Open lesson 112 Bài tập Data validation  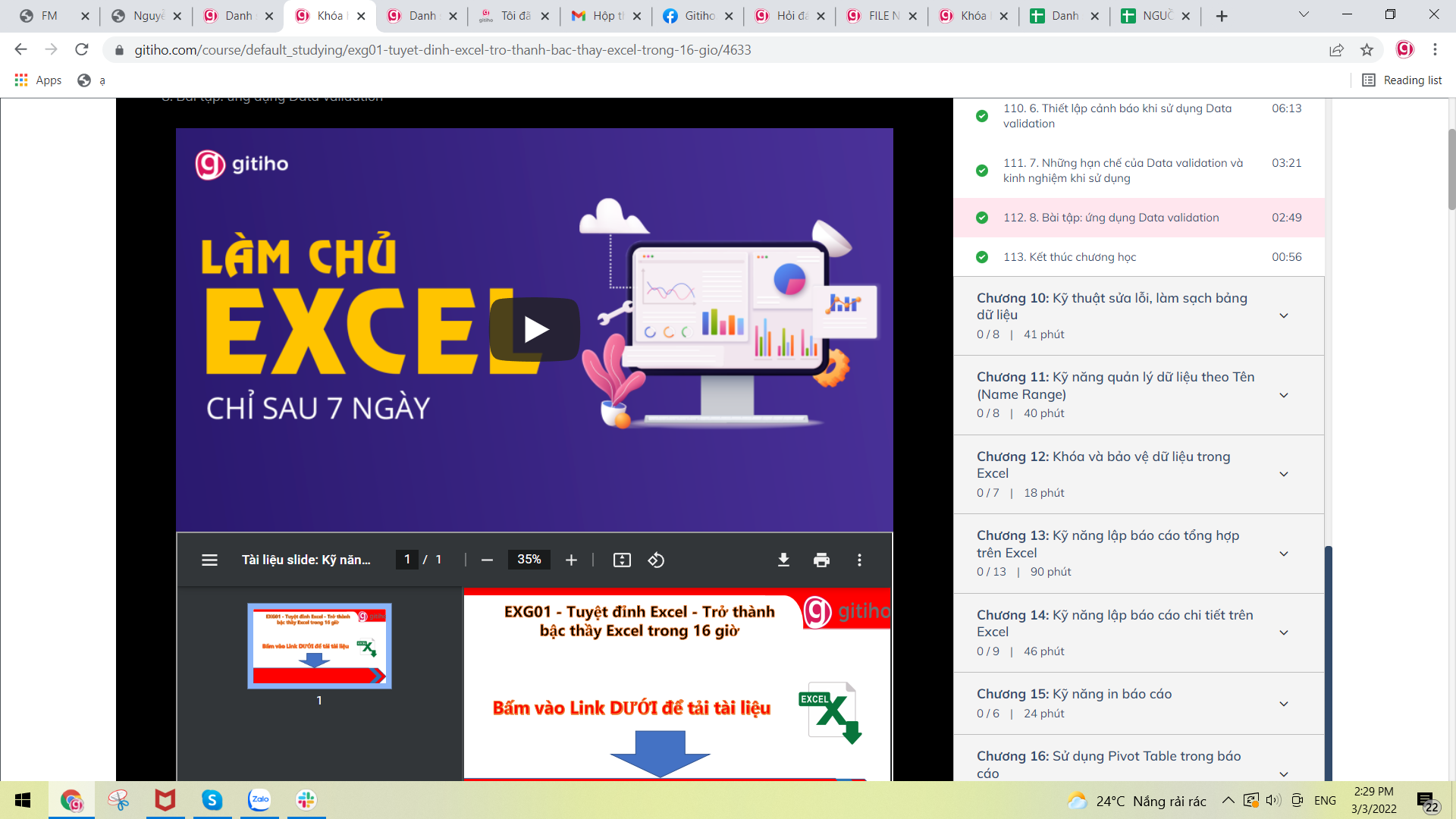1139,218
